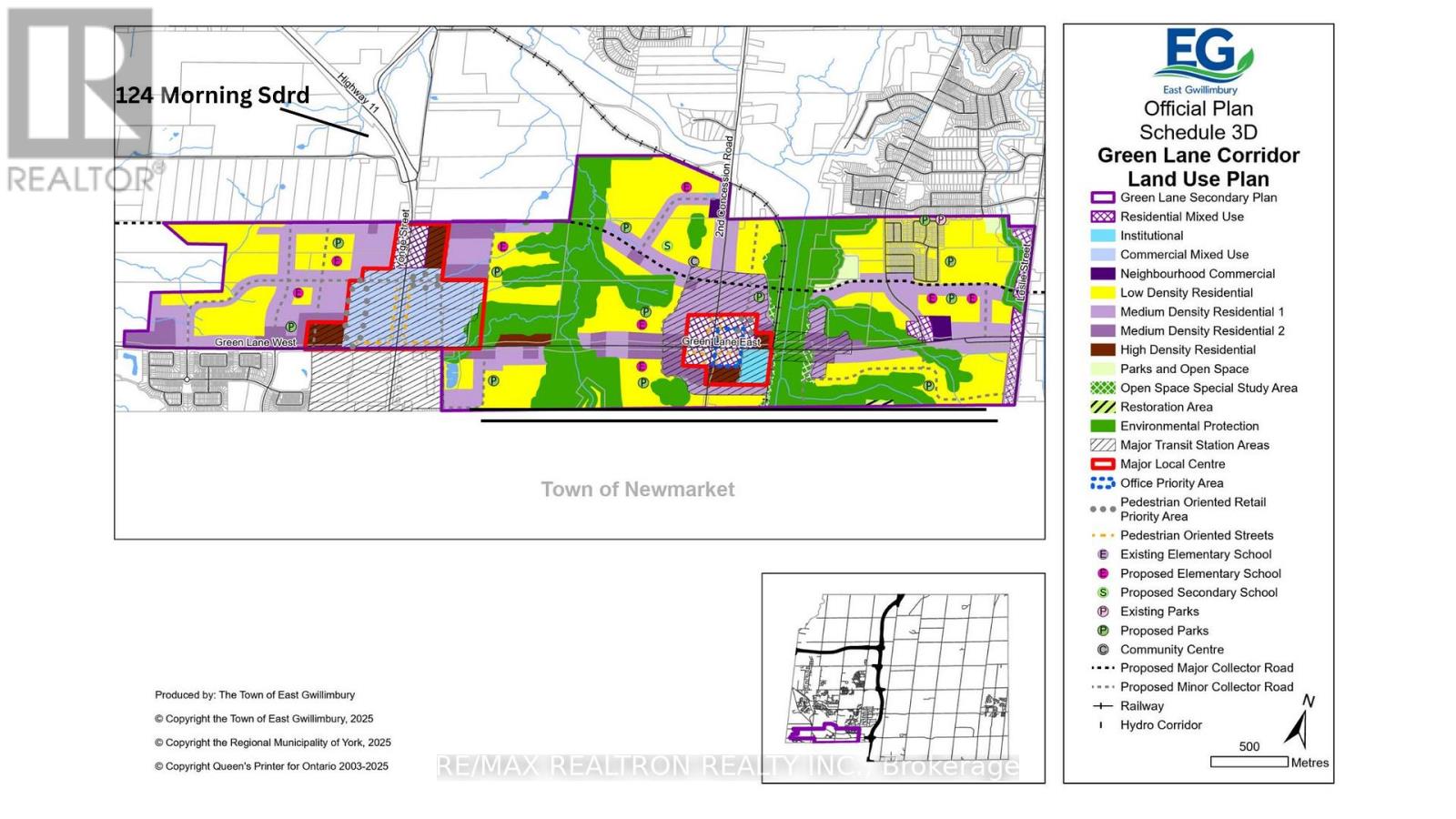Click the East Gwillimbury EG logo

click(1202, 60)
